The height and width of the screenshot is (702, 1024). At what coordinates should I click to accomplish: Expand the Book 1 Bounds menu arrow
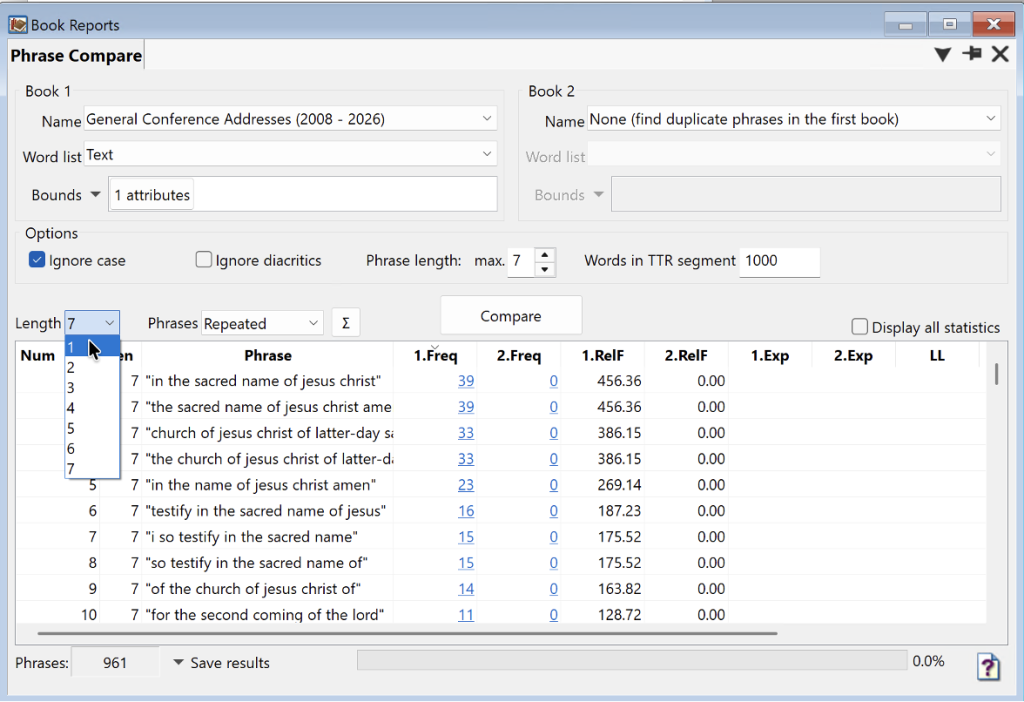[95, 195]
